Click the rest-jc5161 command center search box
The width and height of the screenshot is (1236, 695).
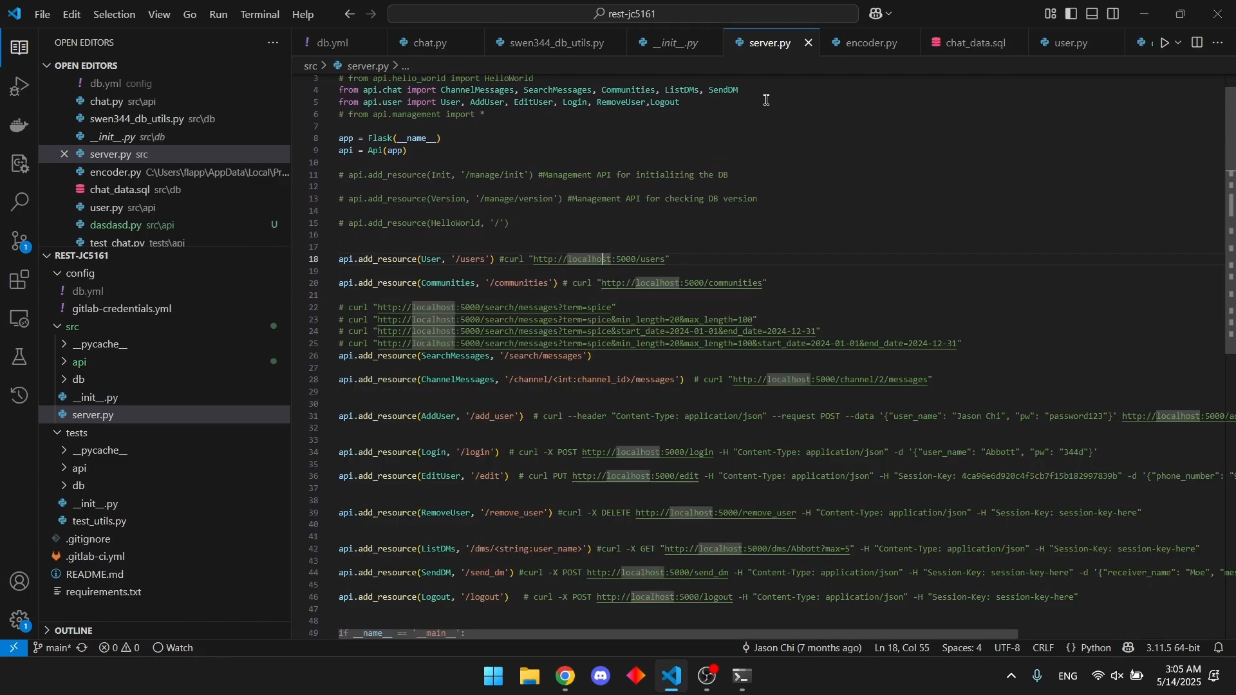pos(622,14)
